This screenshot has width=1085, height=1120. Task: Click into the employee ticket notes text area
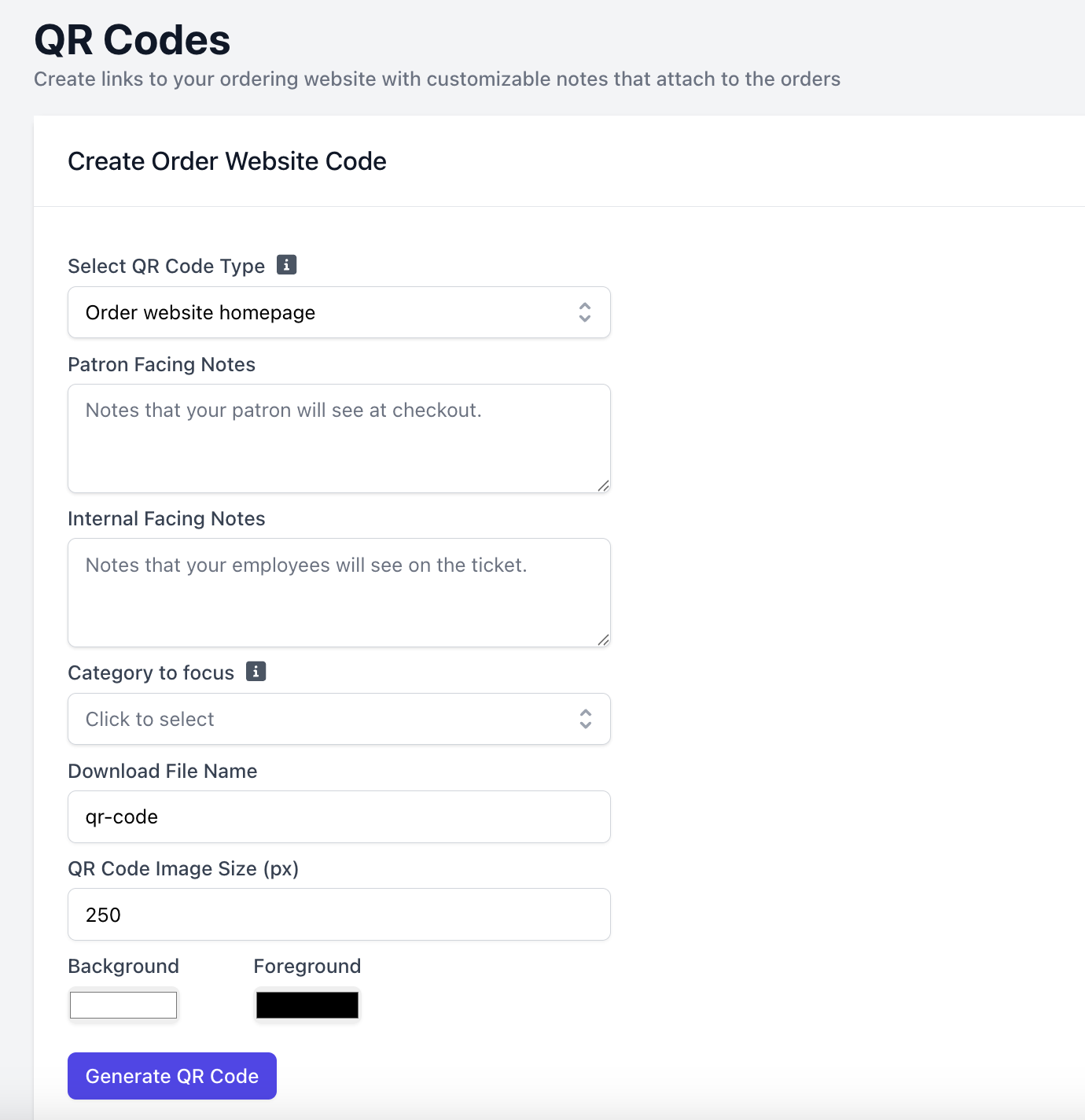click(339, 592)
